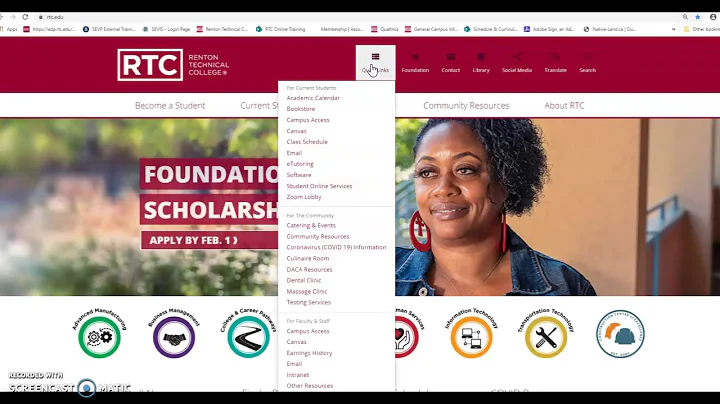
Task: Click the Contact envelope icon
Action: pyautogui.click(x=450, y=57)
